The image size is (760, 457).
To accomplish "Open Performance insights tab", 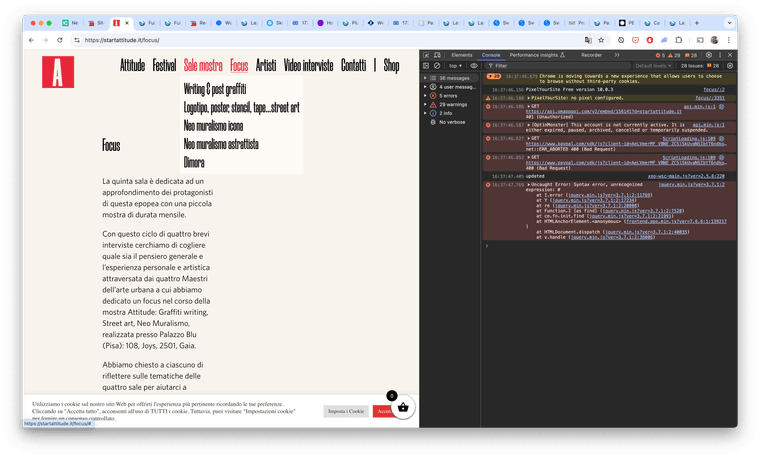I will click(x=537, y=55).
